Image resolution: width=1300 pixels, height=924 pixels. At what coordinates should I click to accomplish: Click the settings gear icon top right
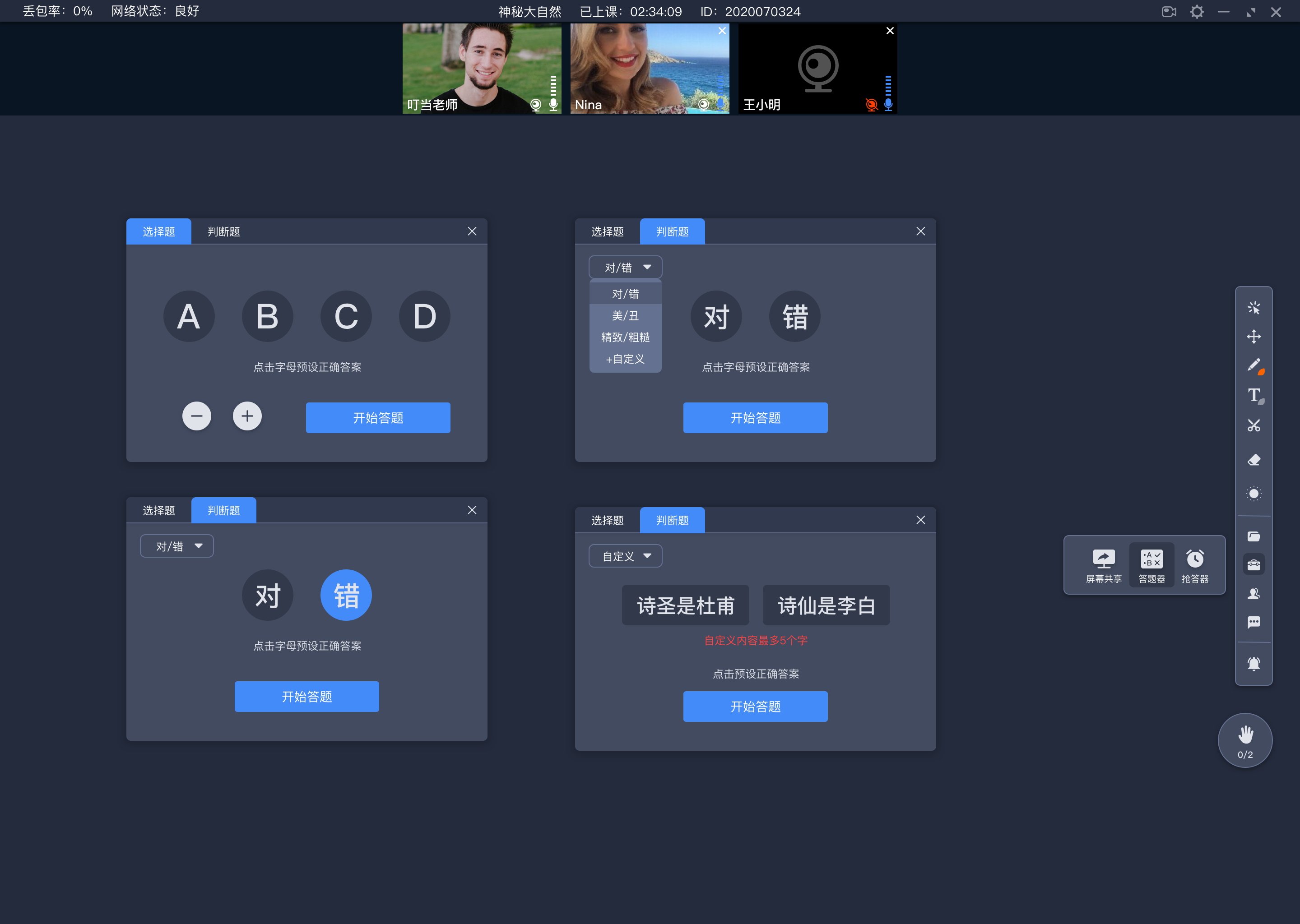(x=1198, y=11)
